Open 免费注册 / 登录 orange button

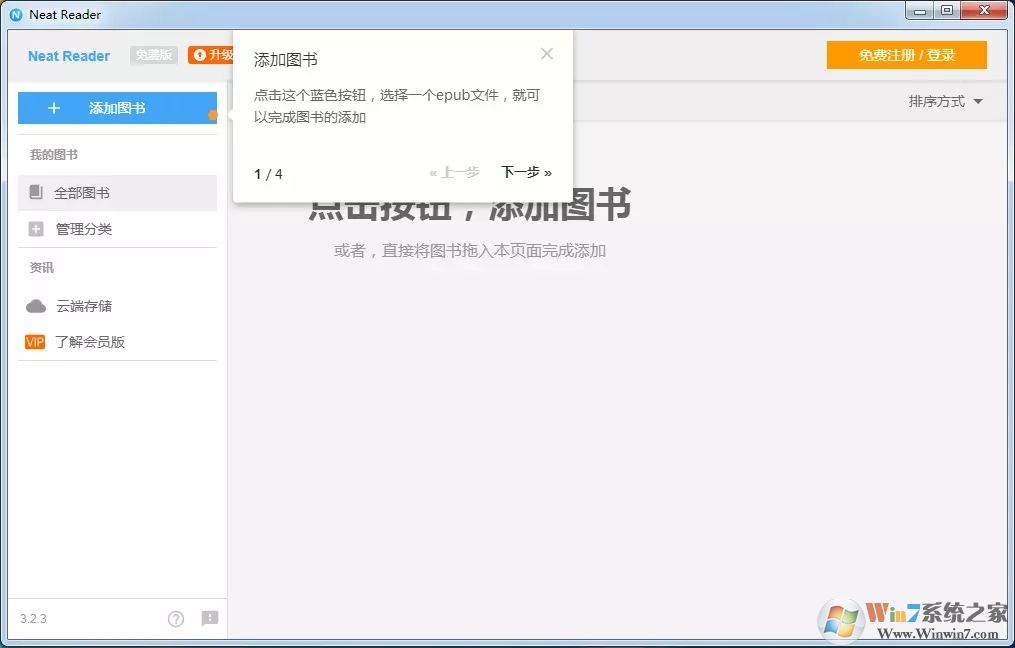pos(906,55)
